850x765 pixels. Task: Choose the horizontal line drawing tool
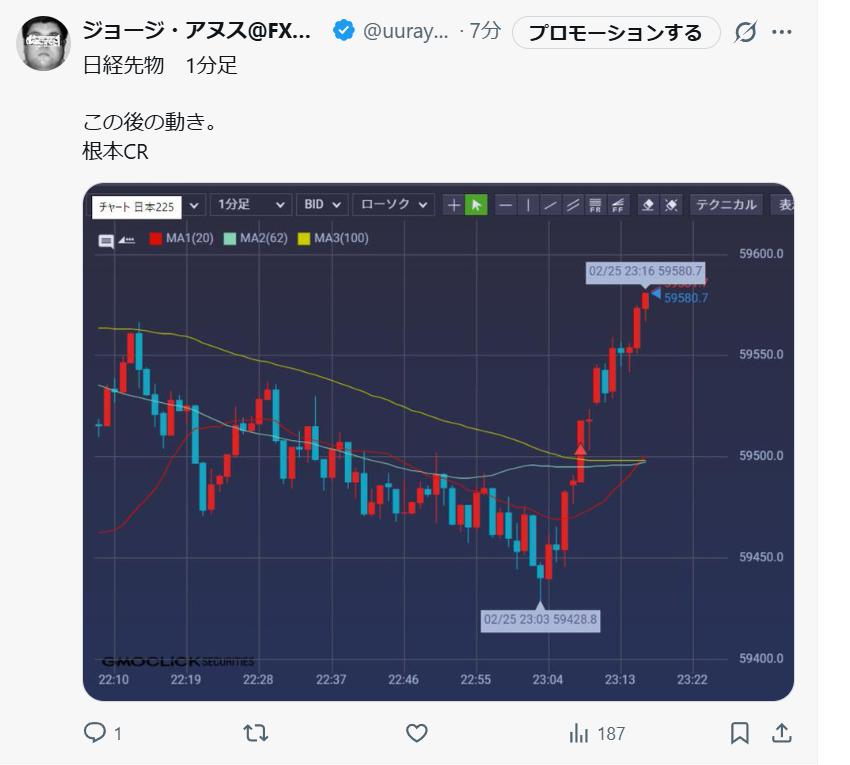[506, 205]
